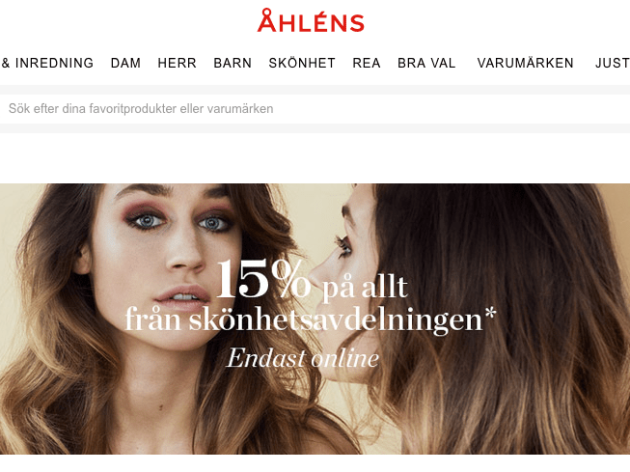The image size is (630, 472).
Task: Select BRA VAL in navigation
Action: (x=426, y=63)
